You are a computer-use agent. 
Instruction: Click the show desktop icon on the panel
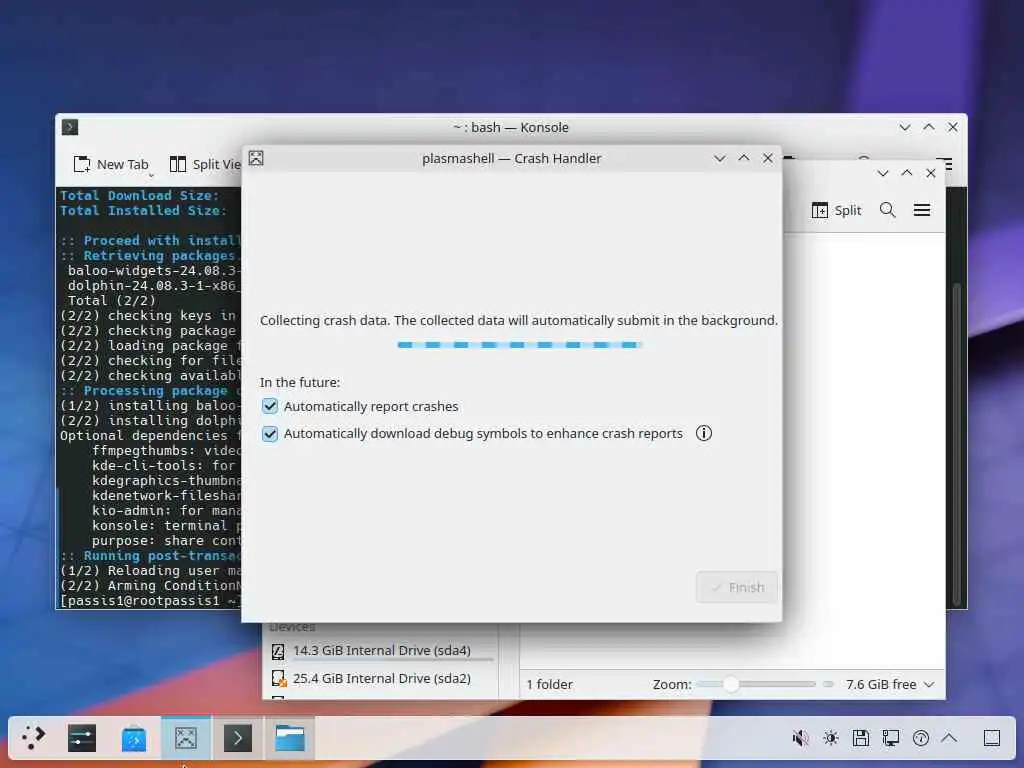[991, 738]
